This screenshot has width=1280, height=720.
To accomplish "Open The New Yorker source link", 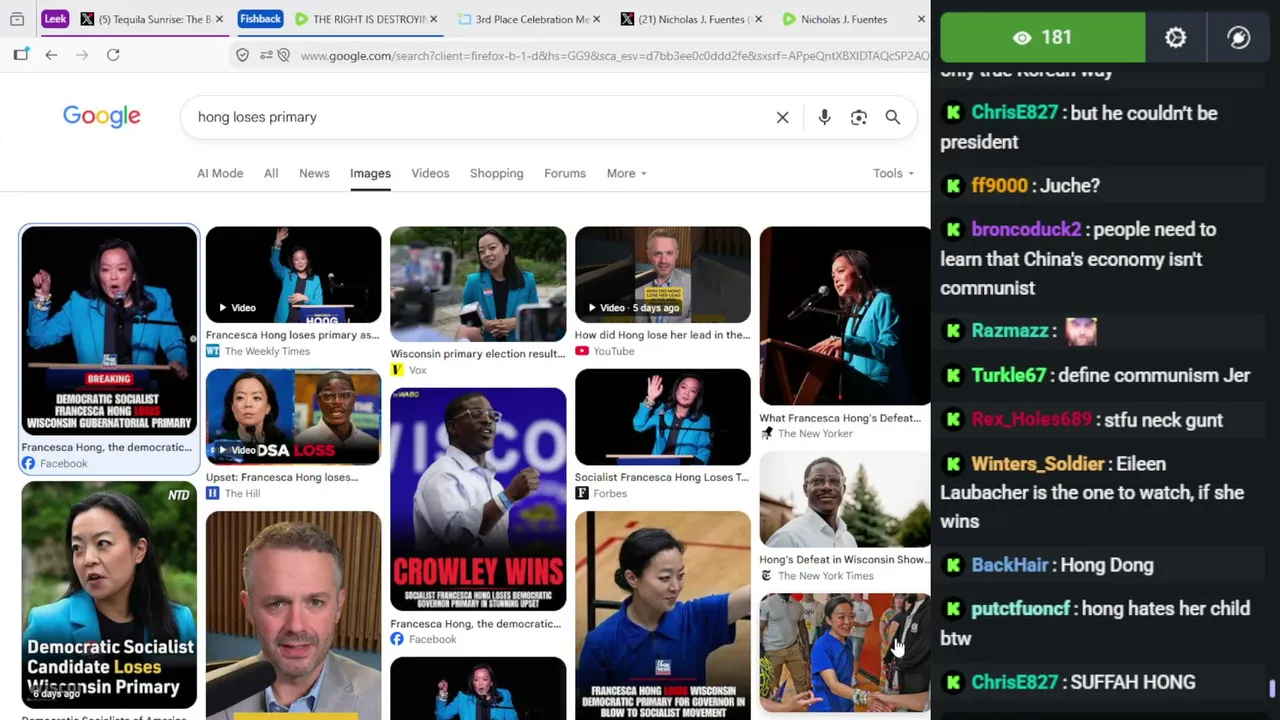I will click(806, 433).
